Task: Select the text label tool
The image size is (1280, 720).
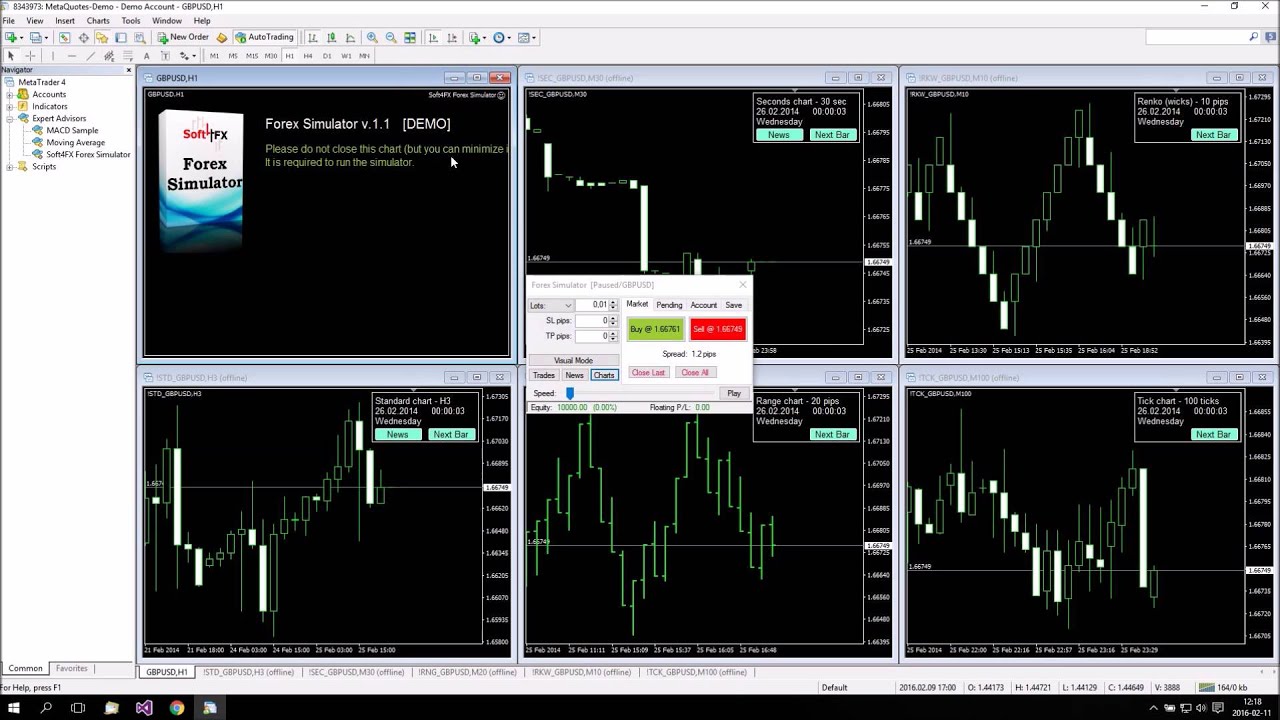Action: pyautogui.click(x=165, y=56)
